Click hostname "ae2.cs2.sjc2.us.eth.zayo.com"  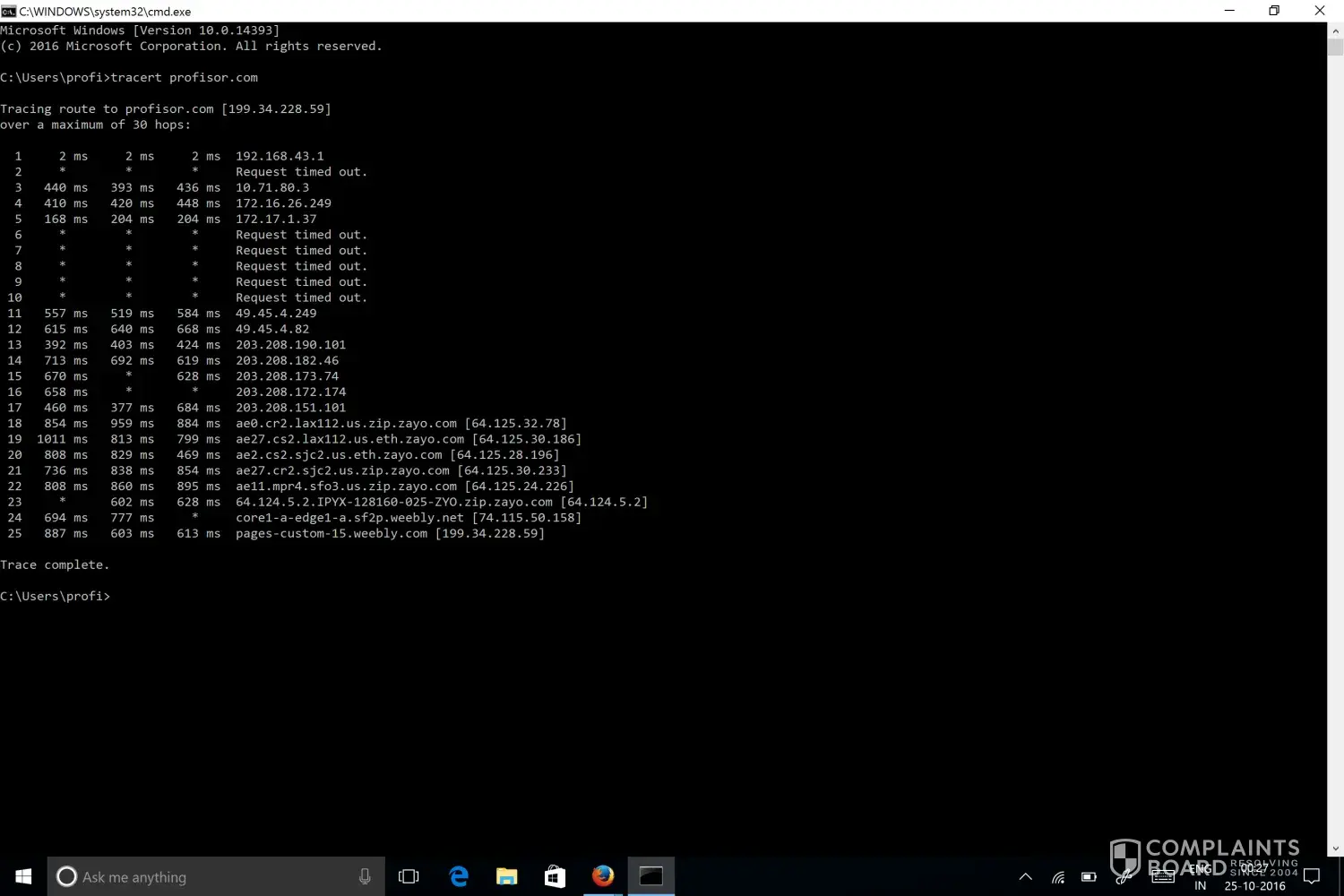pos(339,455)
